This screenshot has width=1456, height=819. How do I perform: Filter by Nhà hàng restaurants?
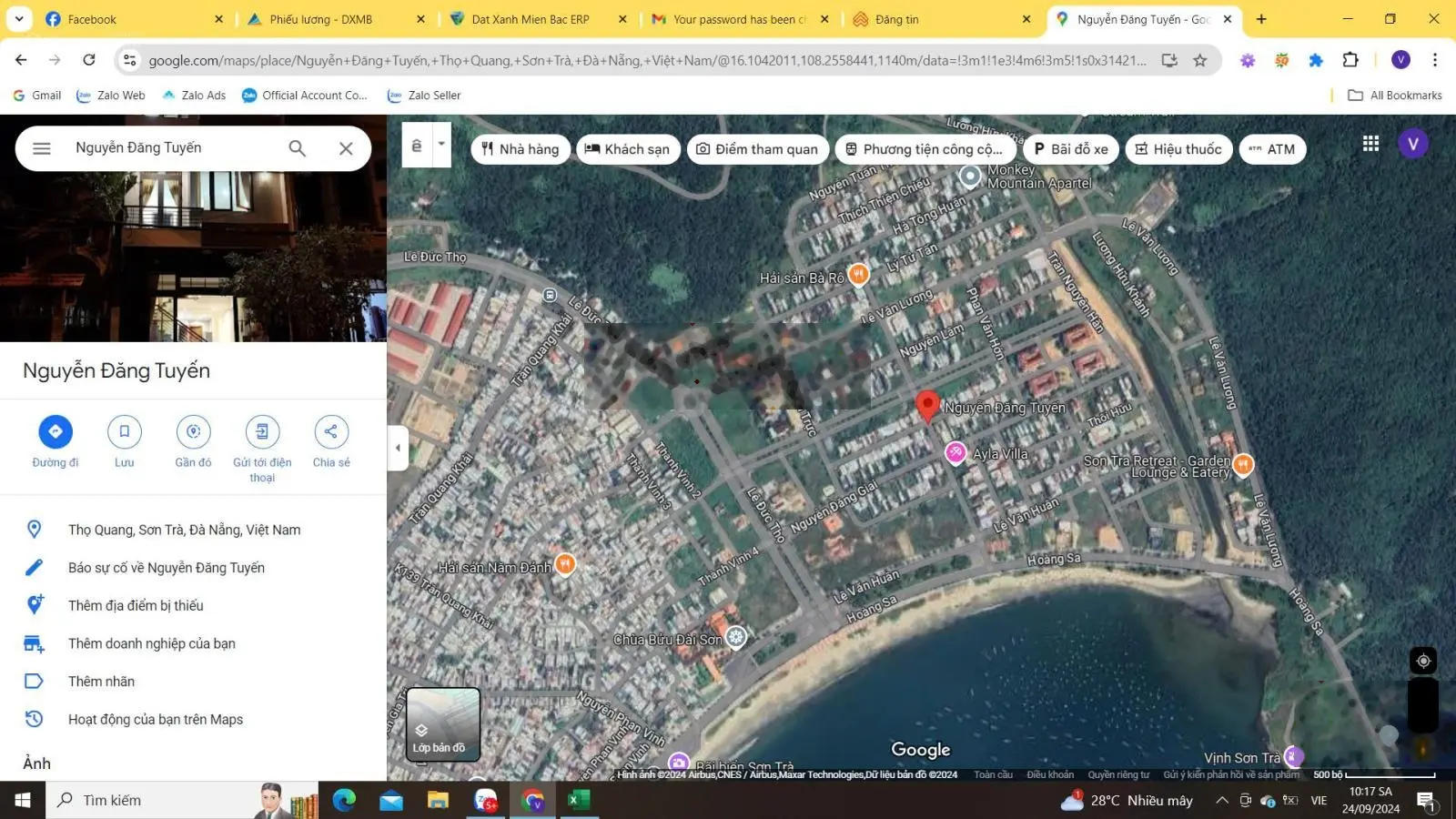521,149
